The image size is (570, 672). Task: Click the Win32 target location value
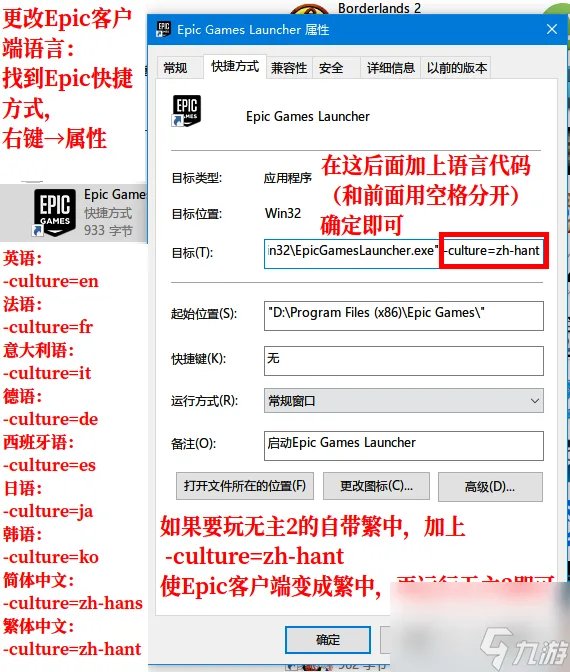coord(283,213)
